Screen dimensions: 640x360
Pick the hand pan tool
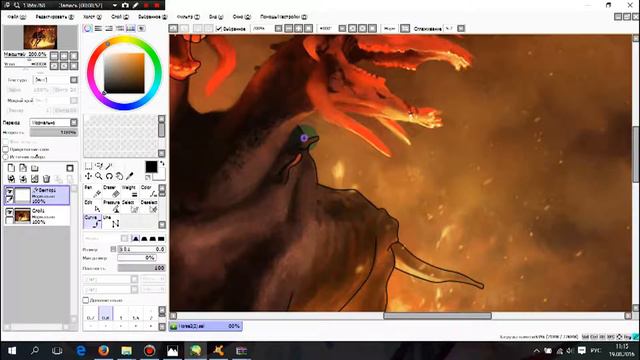click(119, 176)
